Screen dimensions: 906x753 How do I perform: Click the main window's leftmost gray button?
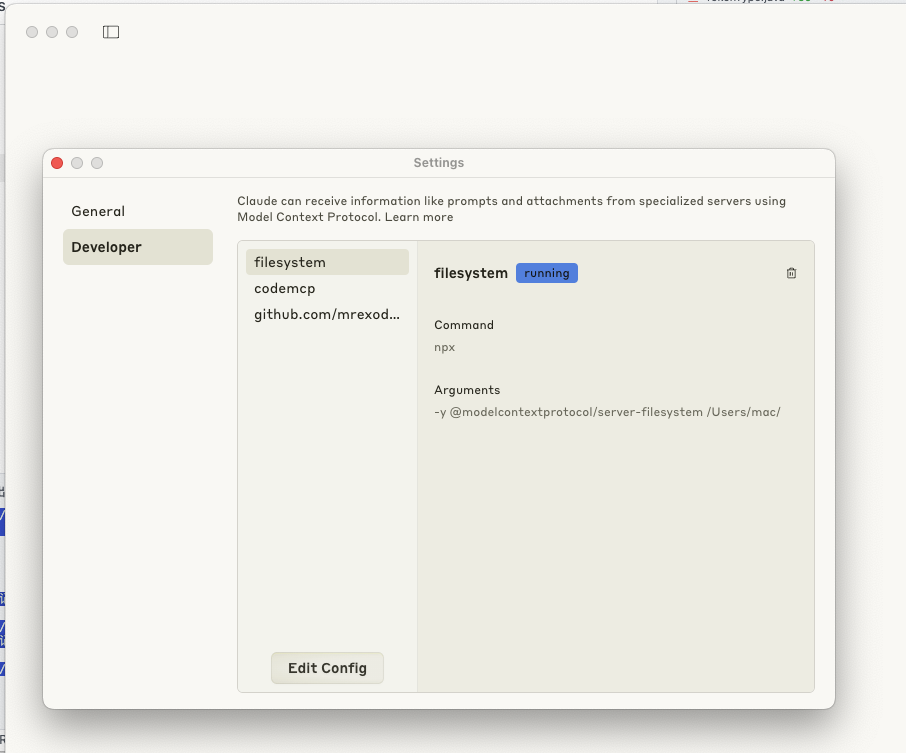(x=32, y=32)
